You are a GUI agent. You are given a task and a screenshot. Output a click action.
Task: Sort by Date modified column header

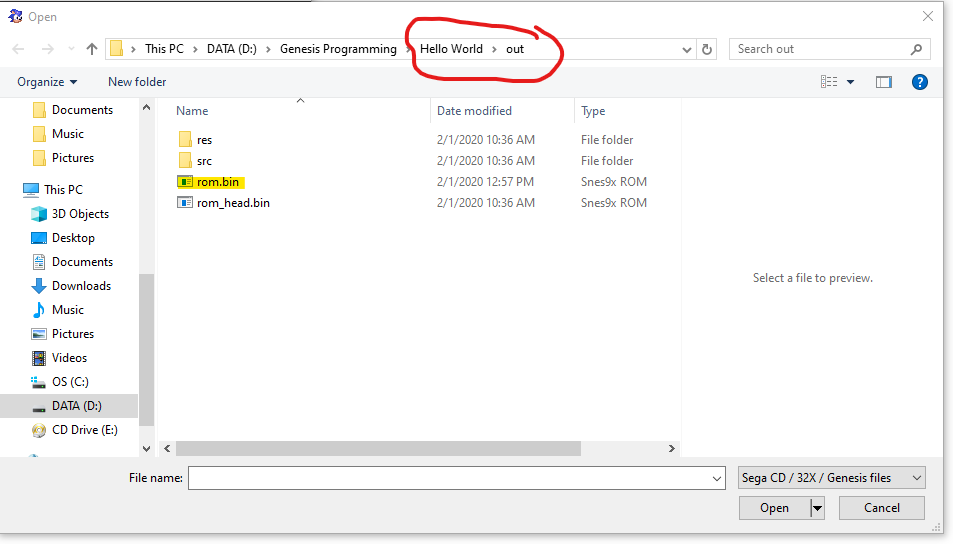[x=474, y=111]
